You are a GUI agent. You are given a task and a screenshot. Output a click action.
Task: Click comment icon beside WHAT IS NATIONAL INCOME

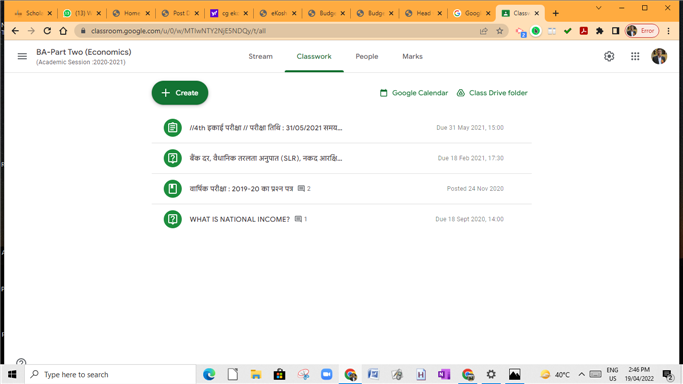298,219
